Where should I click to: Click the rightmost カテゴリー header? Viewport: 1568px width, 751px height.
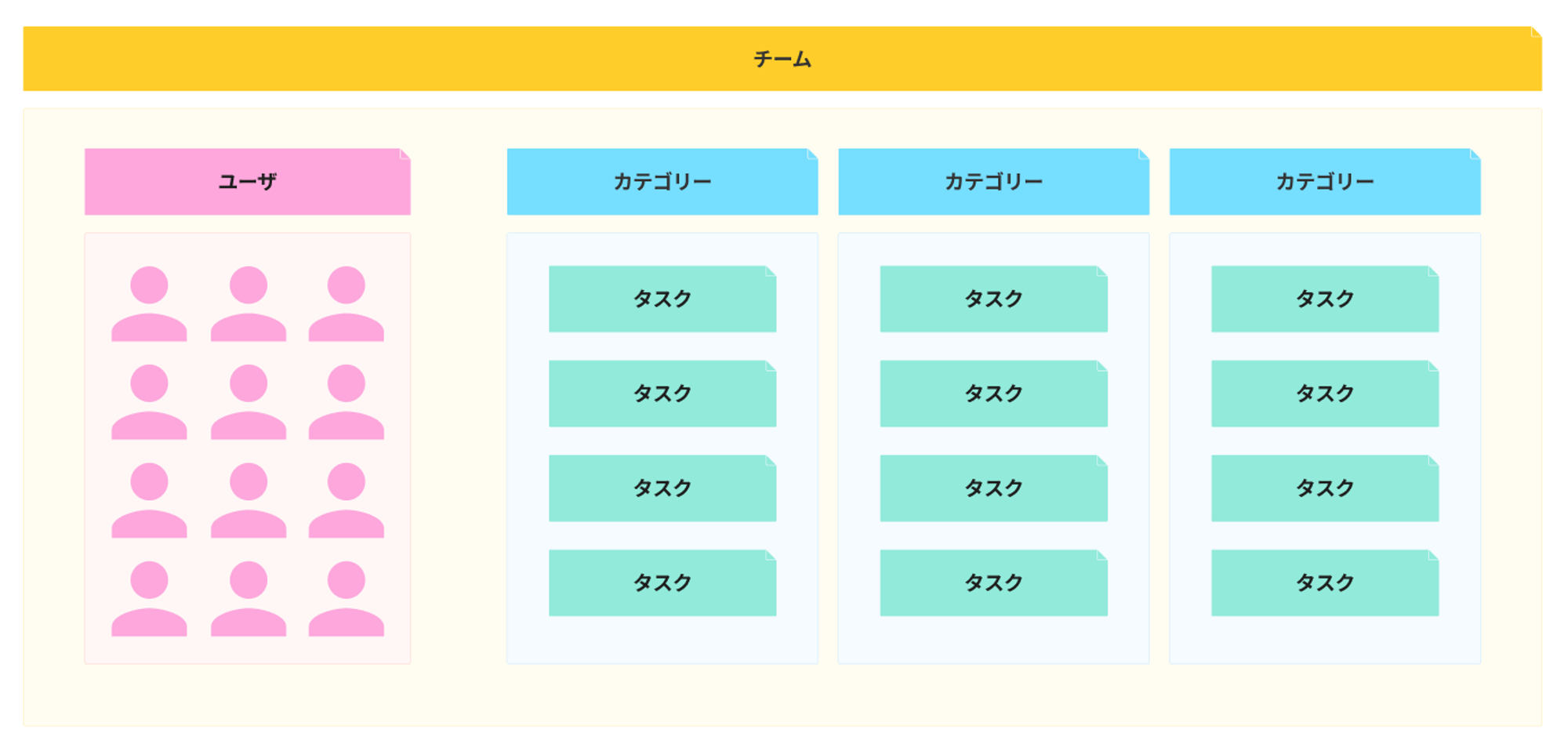1324,182
